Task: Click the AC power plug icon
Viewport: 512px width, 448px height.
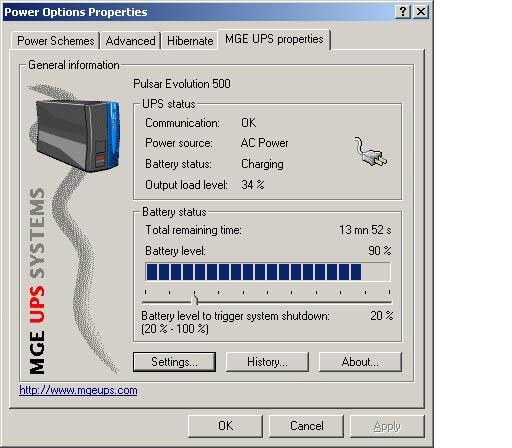Action: (x=371, y=152)
